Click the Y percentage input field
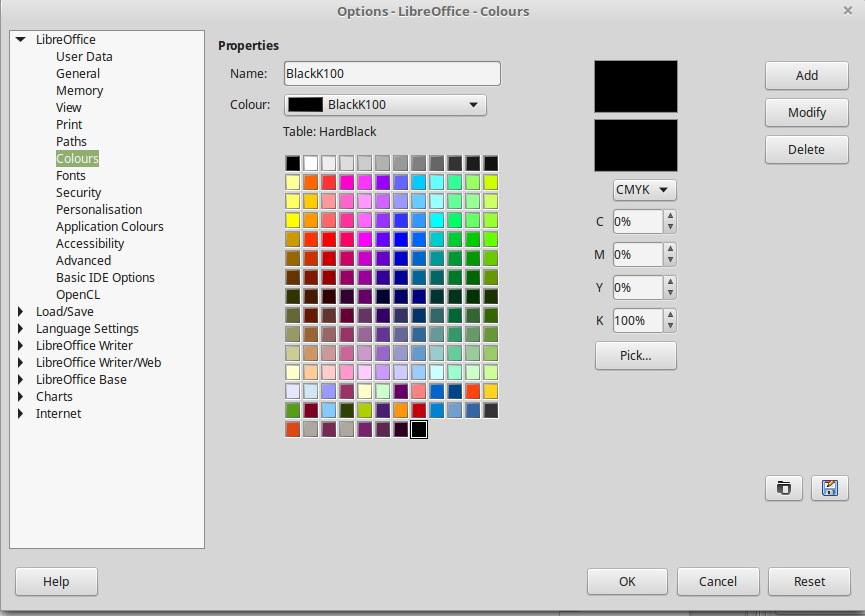Screen dimensions: 865x616 638,288
